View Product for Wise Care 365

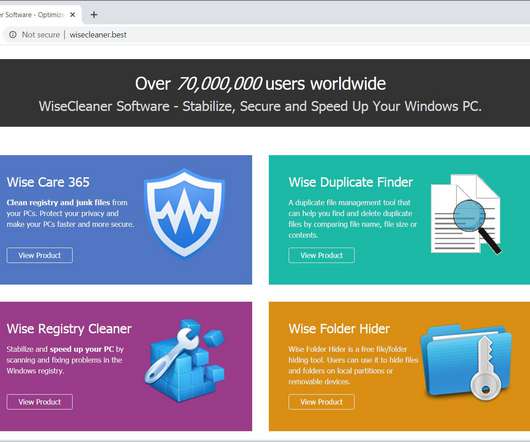point(40,255)
